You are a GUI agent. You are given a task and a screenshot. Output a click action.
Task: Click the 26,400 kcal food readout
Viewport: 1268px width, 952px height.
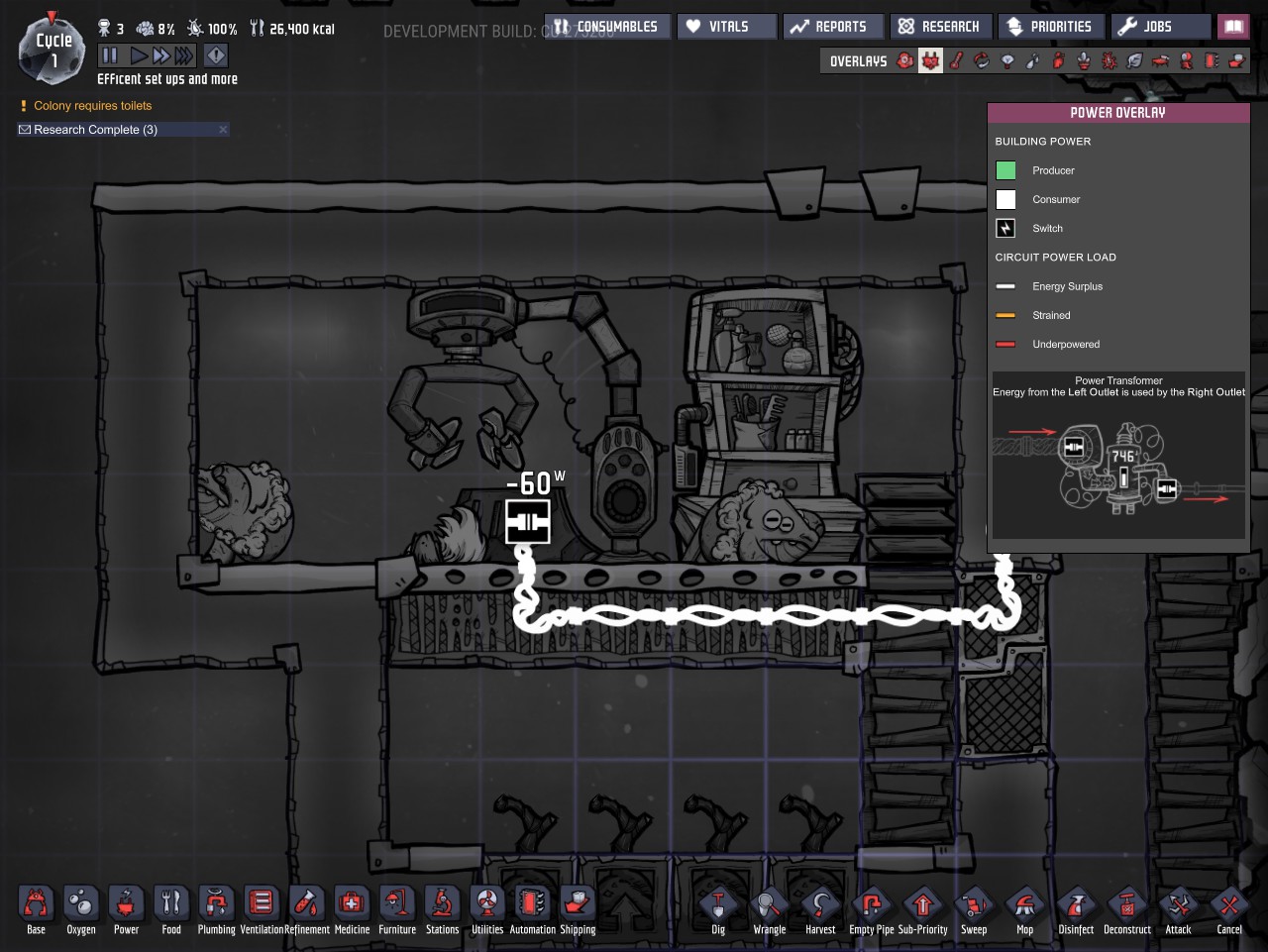[292, 29]
